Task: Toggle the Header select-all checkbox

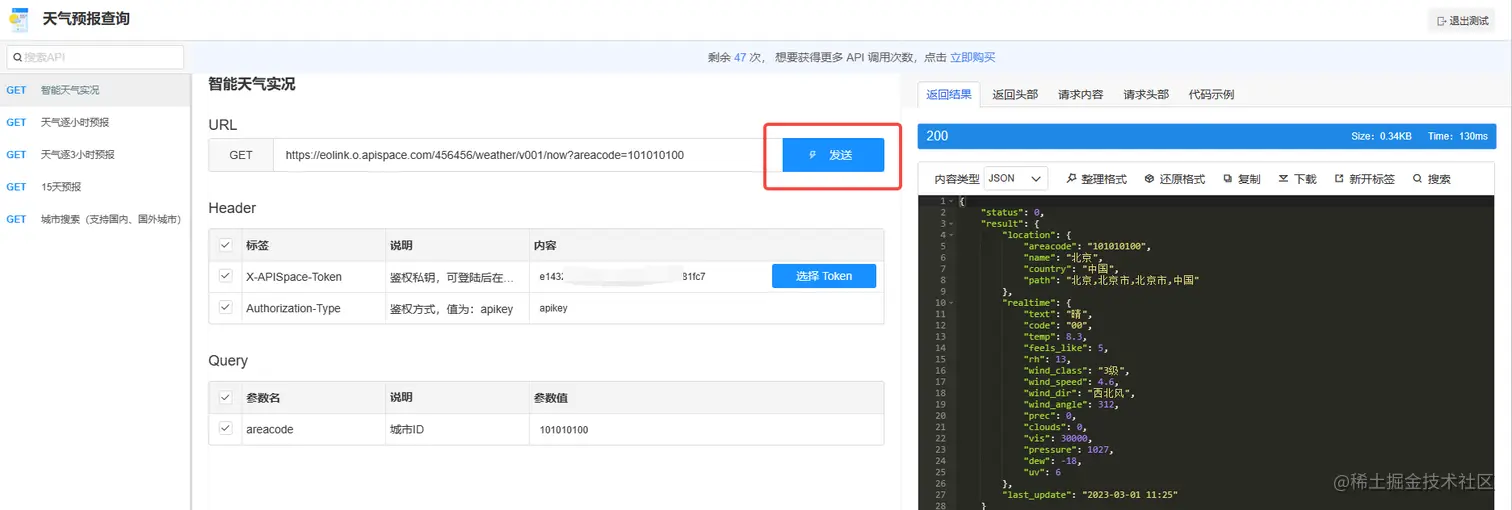Action: coord(225,244)
